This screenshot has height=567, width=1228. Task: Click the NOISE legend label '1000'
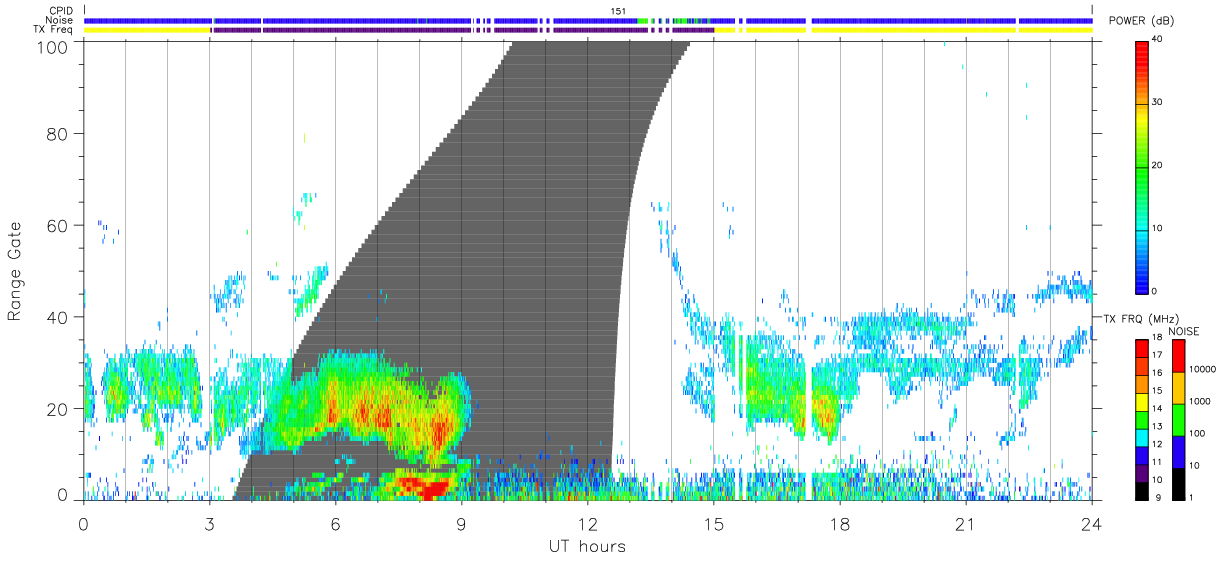[x=1201, y=401]
